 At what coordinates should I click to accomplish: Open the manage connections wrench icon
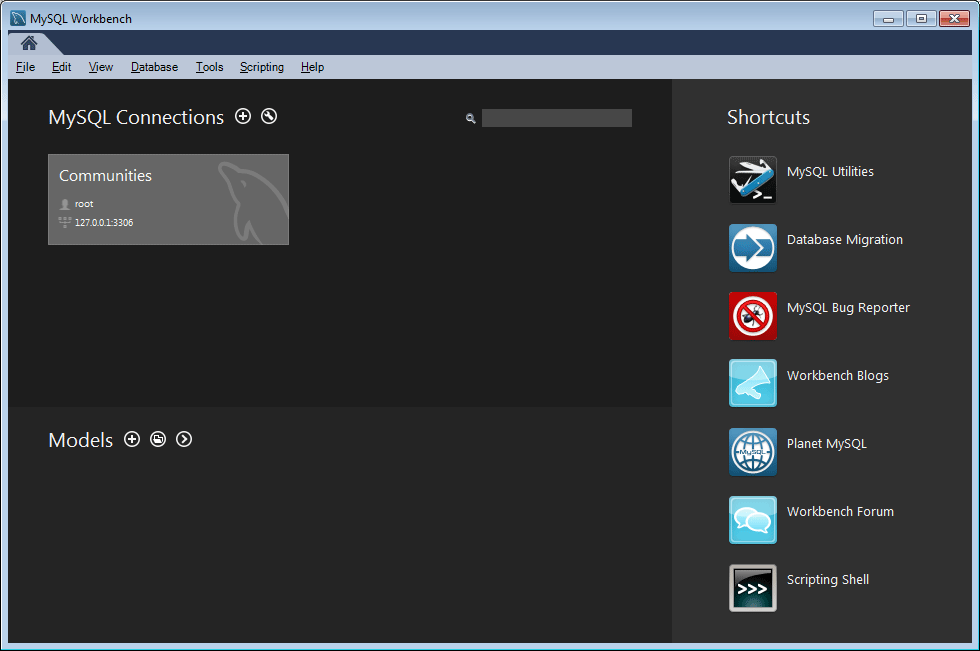coord(269,116)
